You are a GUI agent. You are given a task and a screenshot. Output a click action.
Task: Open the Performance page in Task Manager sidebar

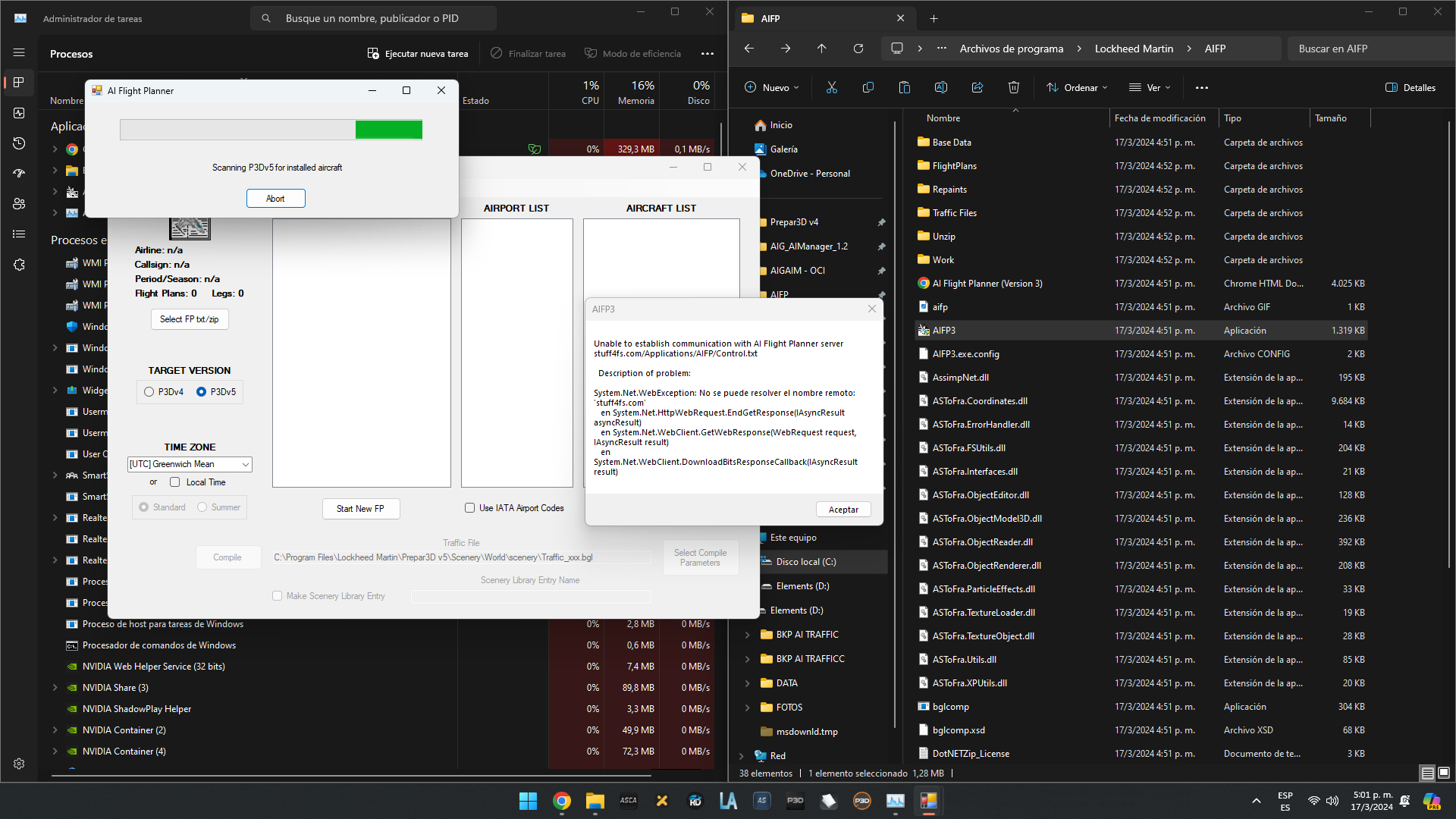(x=19, y=113)
